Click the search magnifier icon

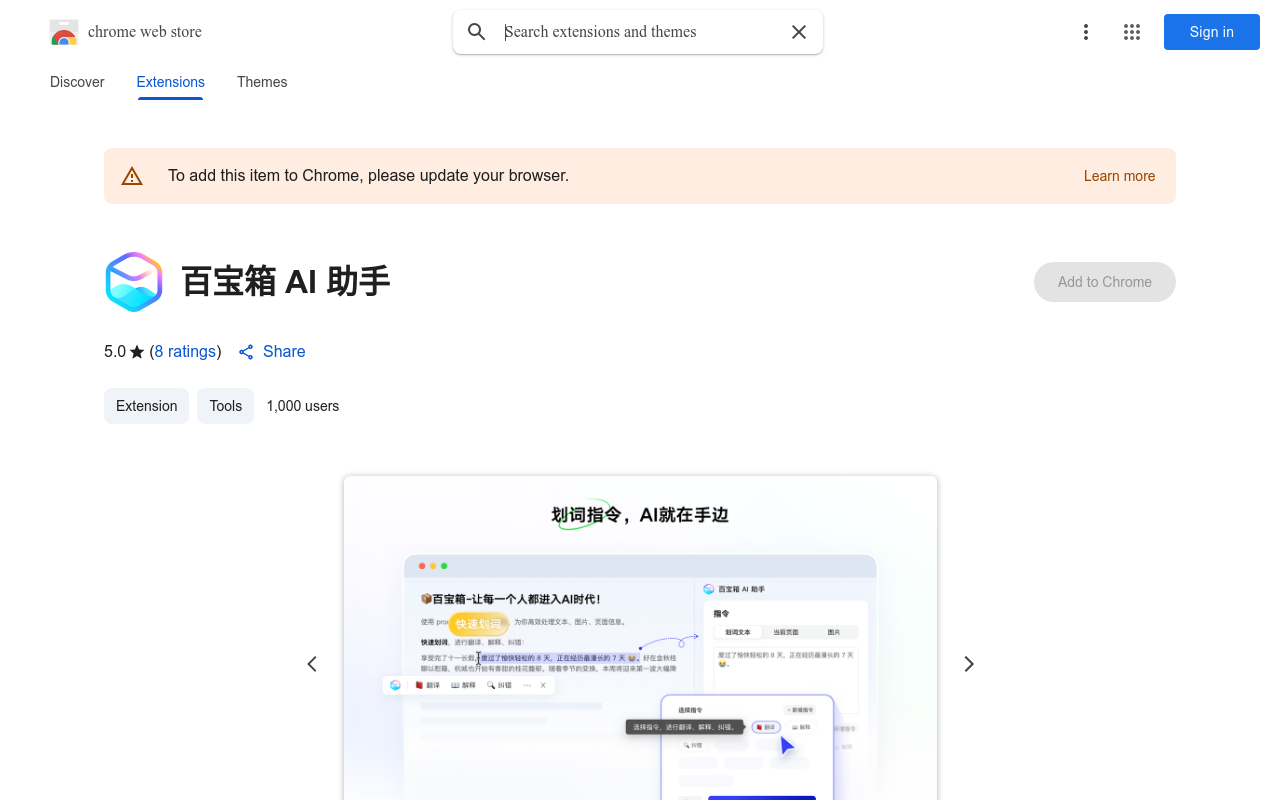point(477,32)
